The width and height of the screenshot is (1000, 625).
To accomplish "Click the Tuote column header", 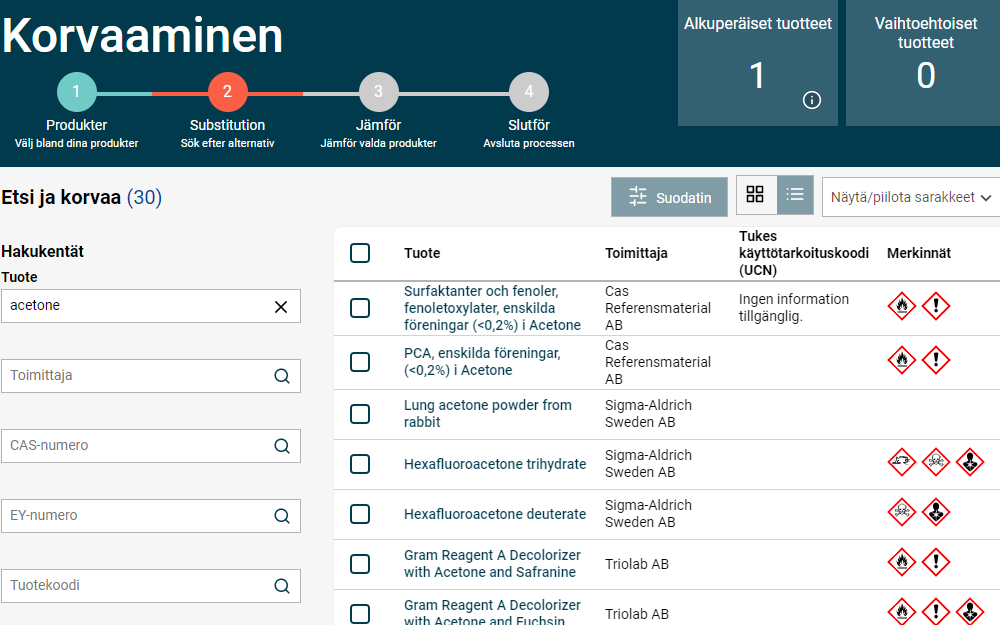I will (422, 253).
